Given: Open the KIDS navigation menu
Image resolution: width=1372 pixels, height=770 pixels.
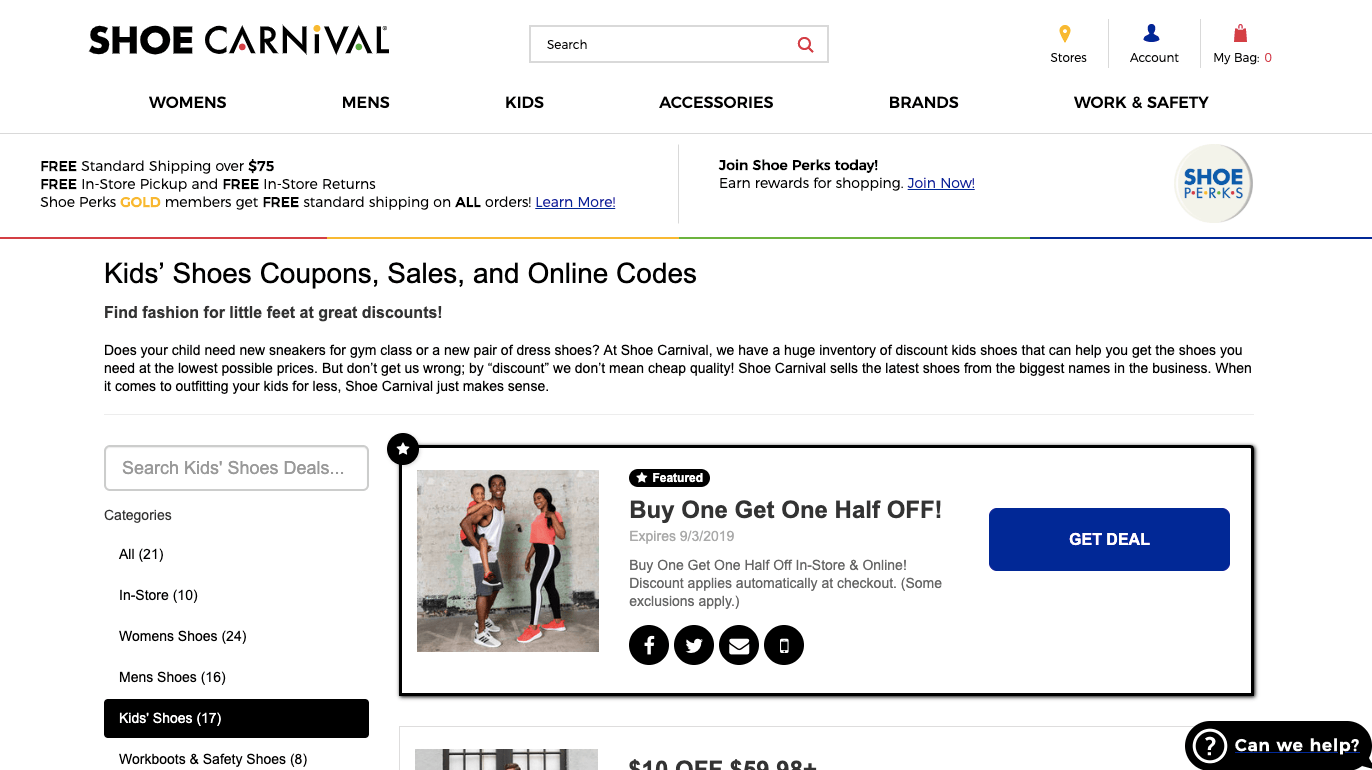Looking at the screenshot, I should (525, 102).
